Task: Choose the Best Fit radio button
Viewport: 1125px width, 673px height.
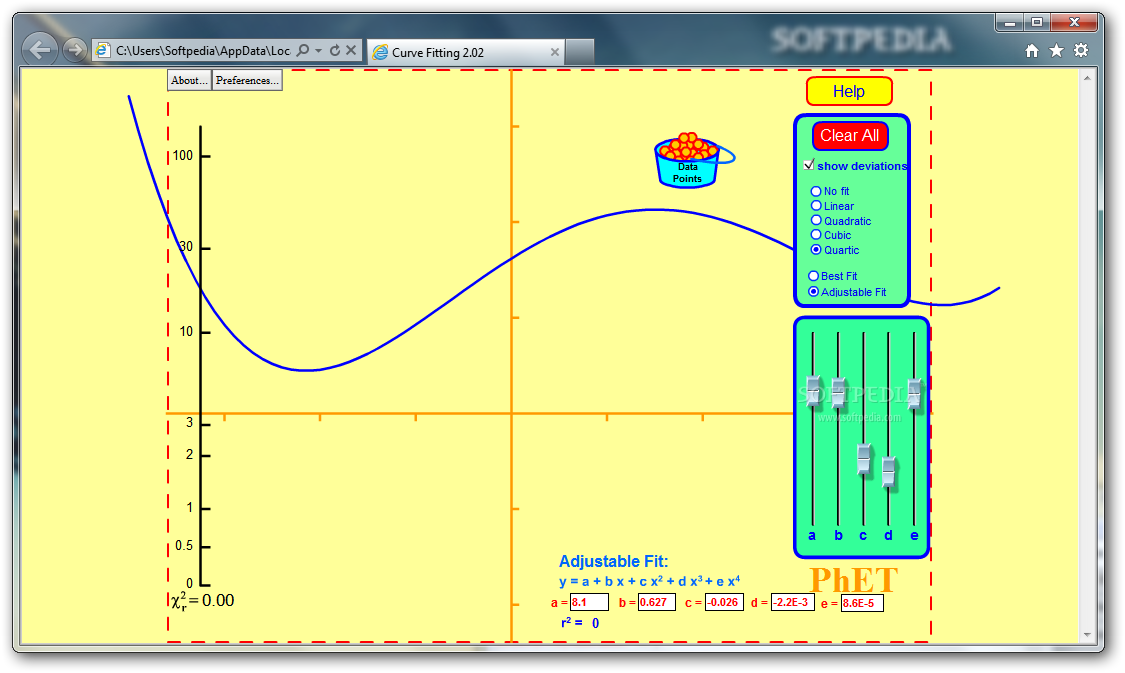Action: 814,276
